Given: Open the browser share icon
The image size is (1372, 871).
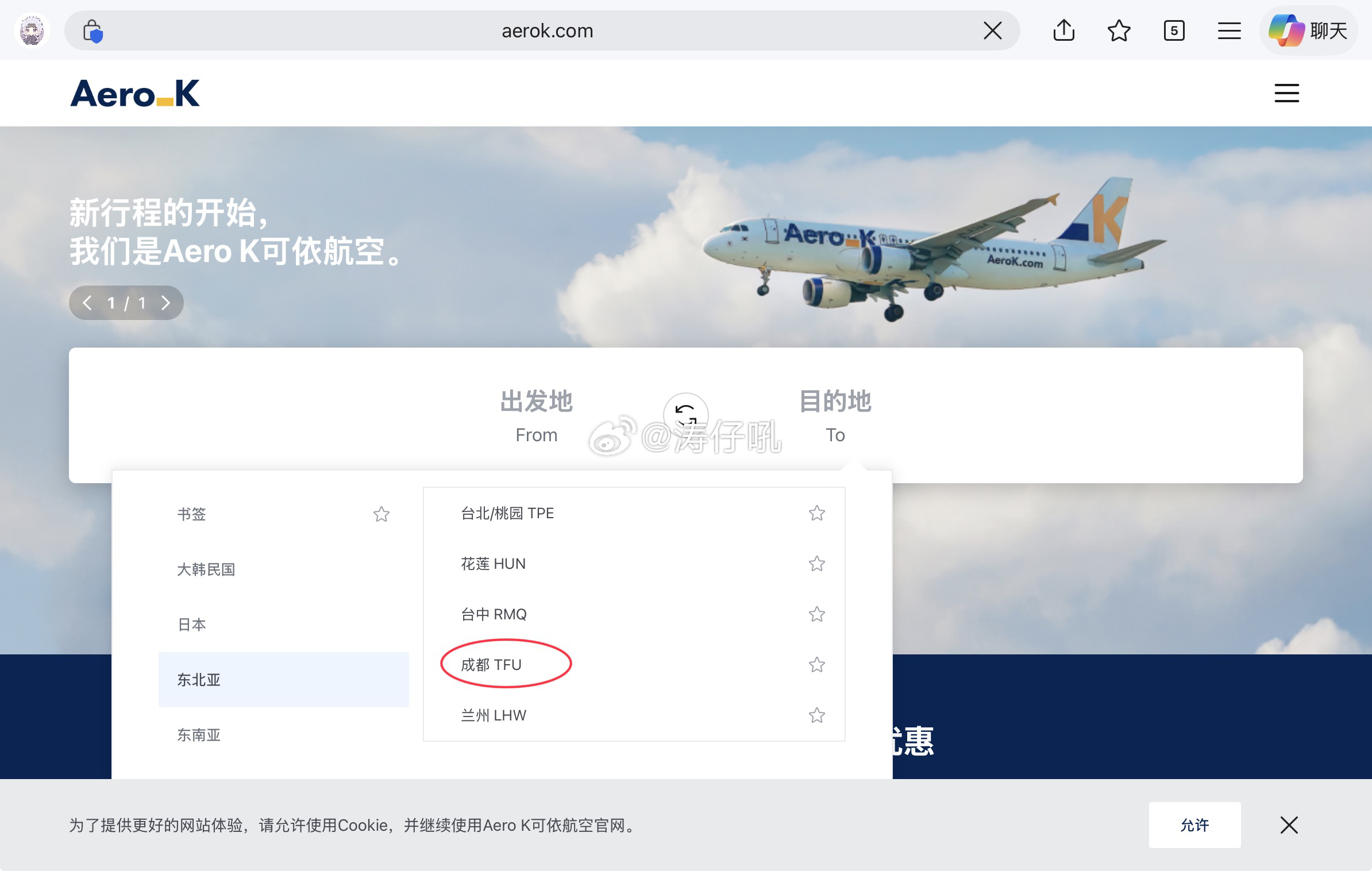Looking at the screenshot, I should (1063, 30).
